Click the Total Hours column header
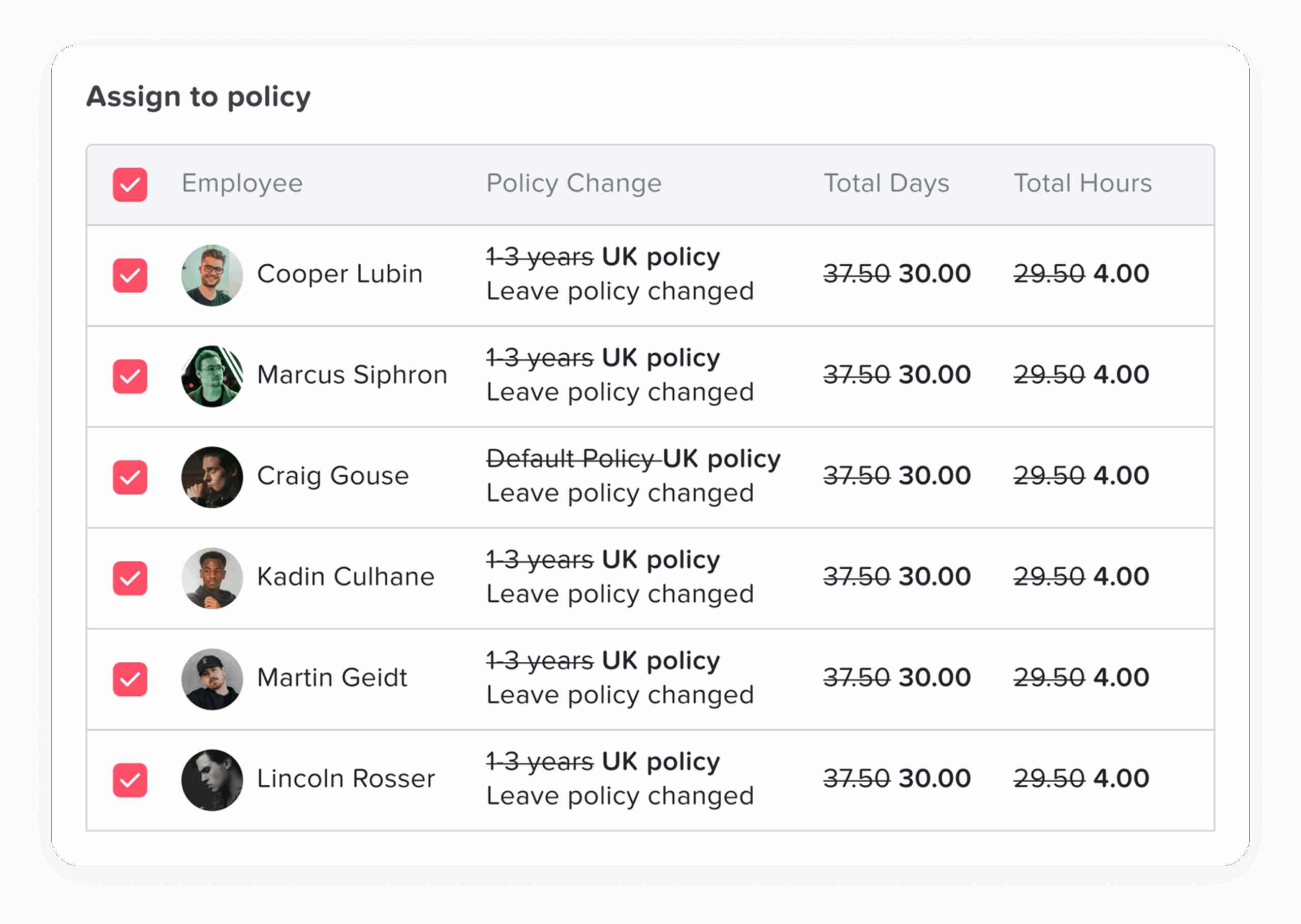The image size is (1301, 924). 1082,183
